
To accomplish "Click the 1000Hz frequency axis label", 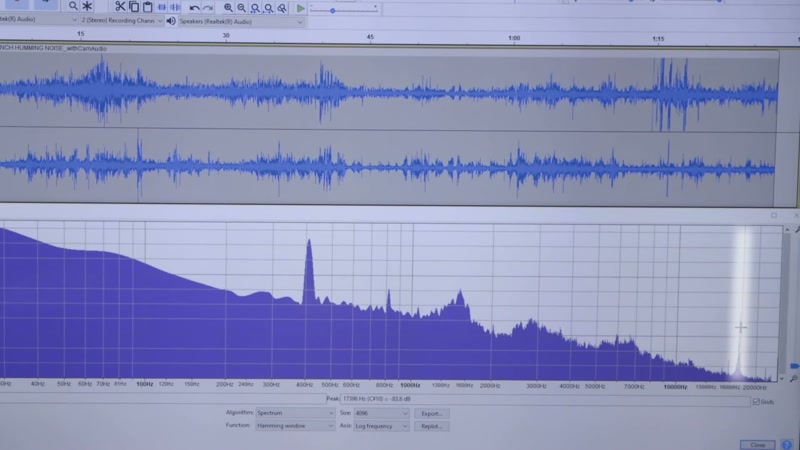I will pos(410,385).
